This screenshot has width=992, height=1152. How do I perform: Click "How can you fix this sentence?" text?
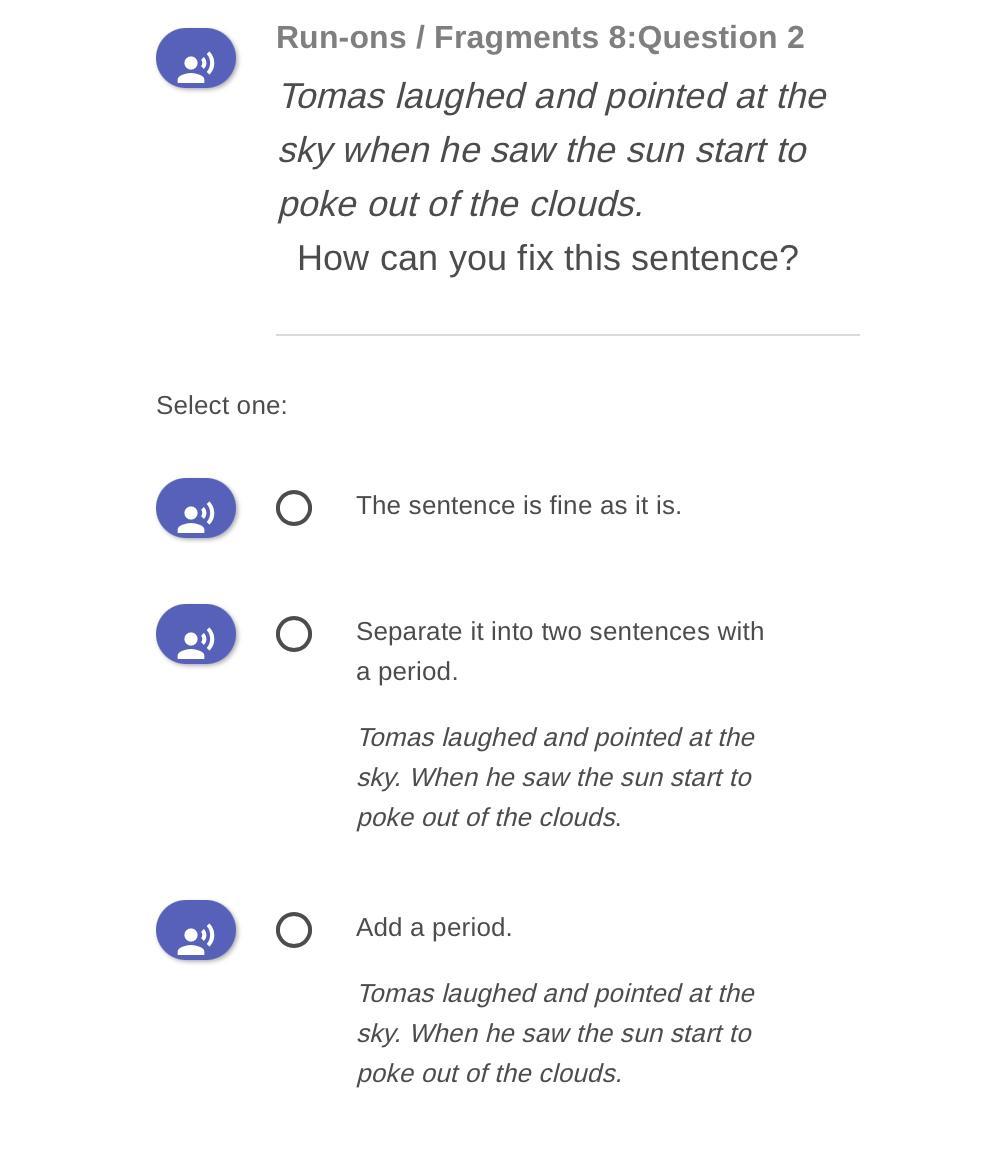547,259
